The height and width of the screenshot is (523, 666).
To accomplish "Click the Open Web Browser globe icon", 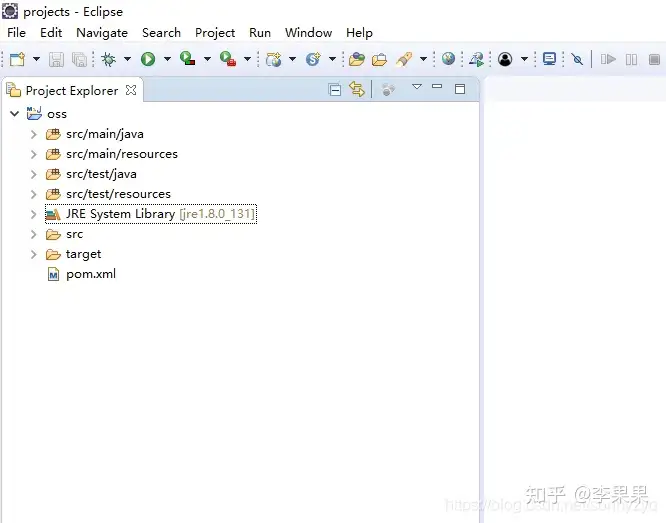I will (448, 59).
